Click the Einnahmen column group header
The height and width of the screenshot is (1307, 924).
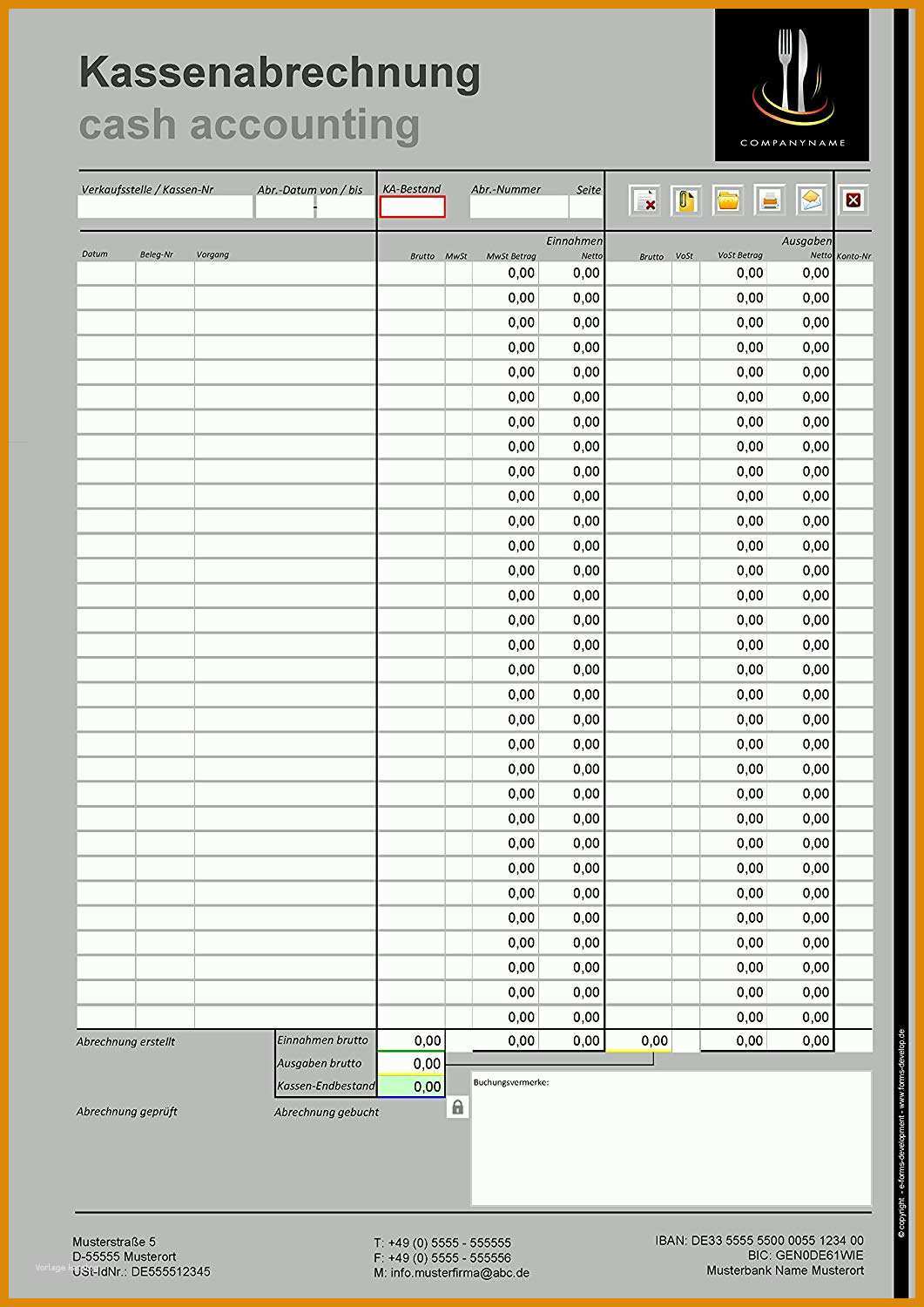575,240
